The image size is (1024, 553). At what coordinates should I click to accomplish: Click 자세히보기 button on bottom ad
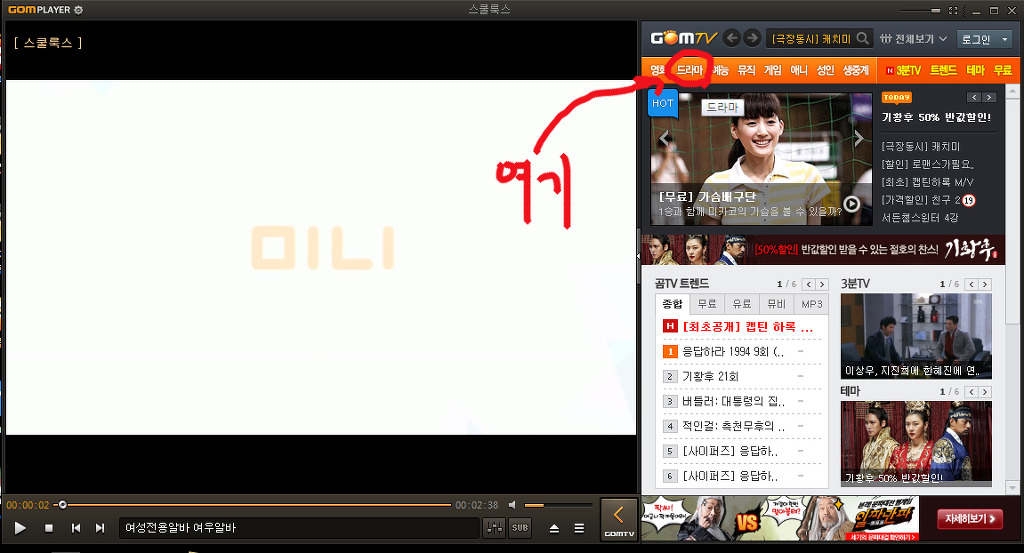tap(970, 519)
